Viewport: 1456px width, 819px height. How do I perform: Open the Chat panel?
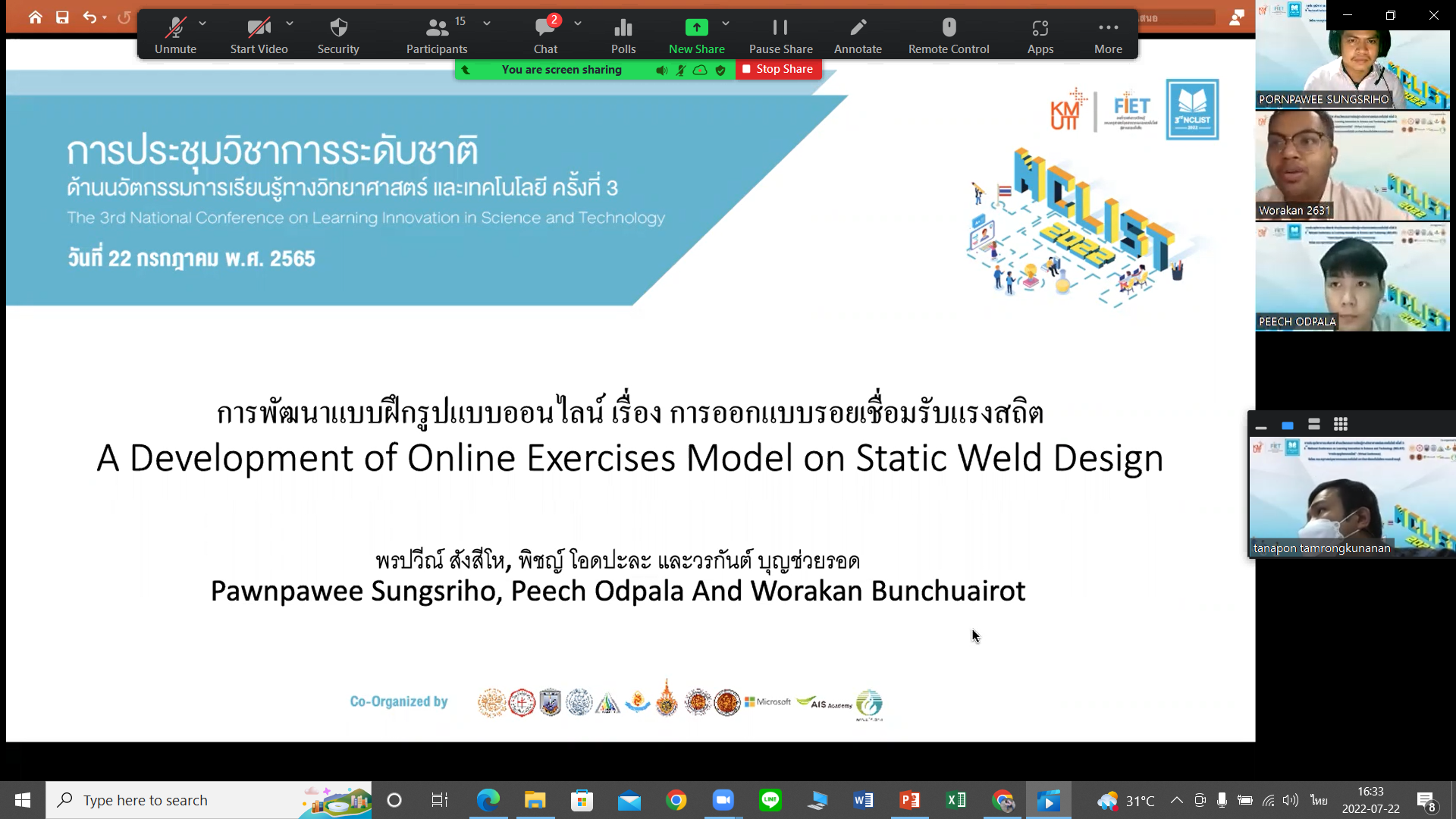(545, 35)
